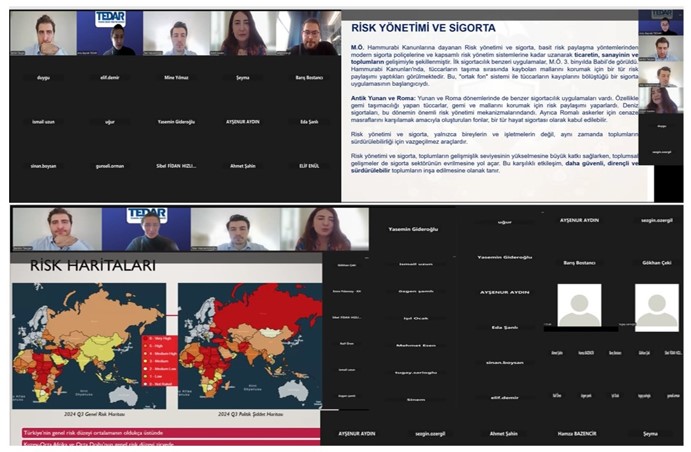
Task: Click AYŞENUR AYDIN in the top-left gallery
Action: pos(243,122)
